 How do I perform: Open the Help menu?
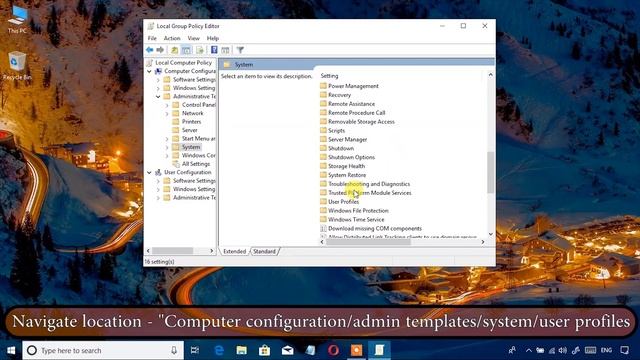pyautogui.click(x=213, y=38)
